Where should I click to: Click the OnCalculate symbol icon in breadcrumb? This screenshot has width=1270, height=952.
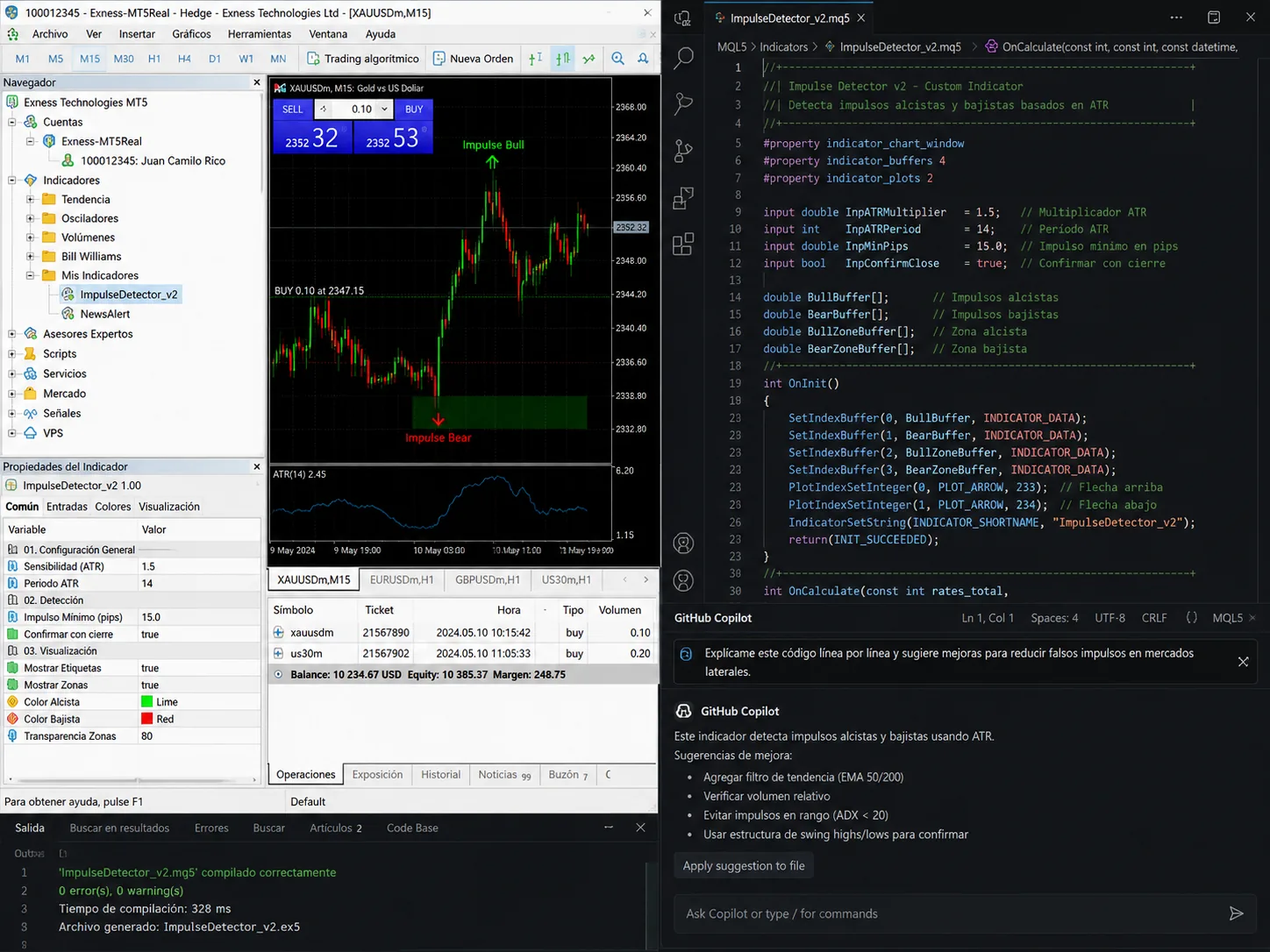tap(991, 46)
